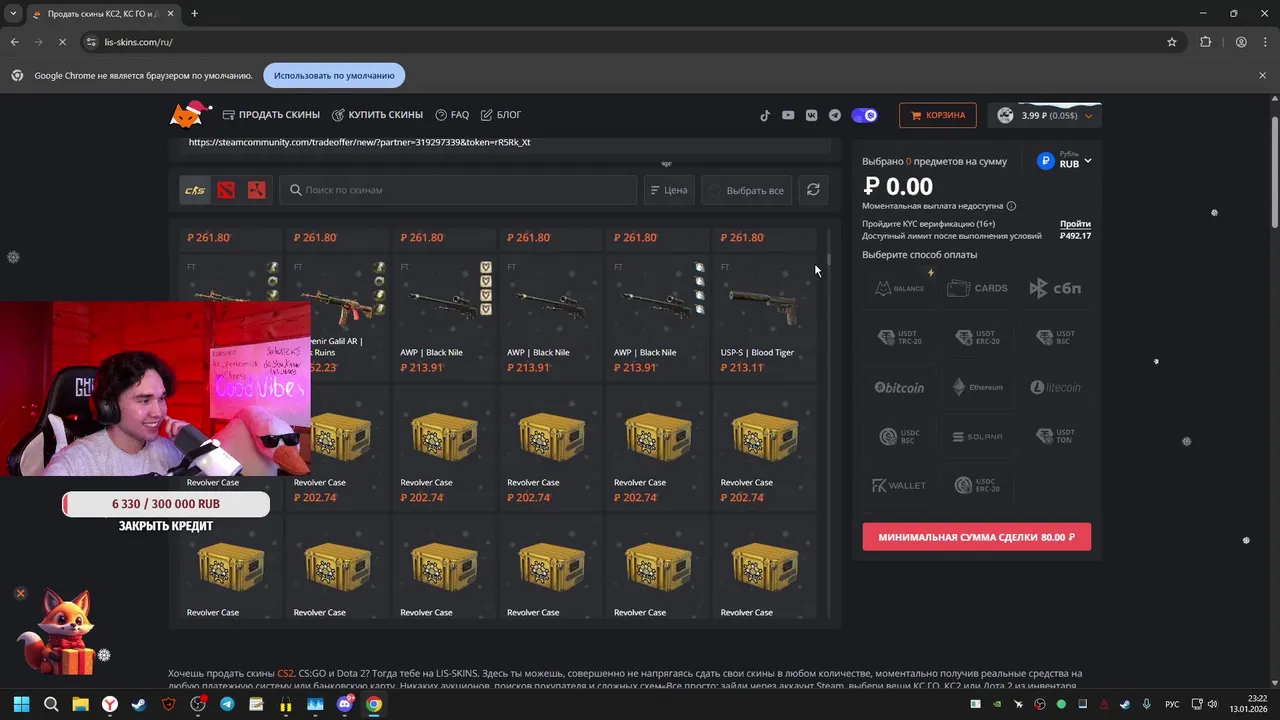Choose СБП payment method

pos(1055,288)
